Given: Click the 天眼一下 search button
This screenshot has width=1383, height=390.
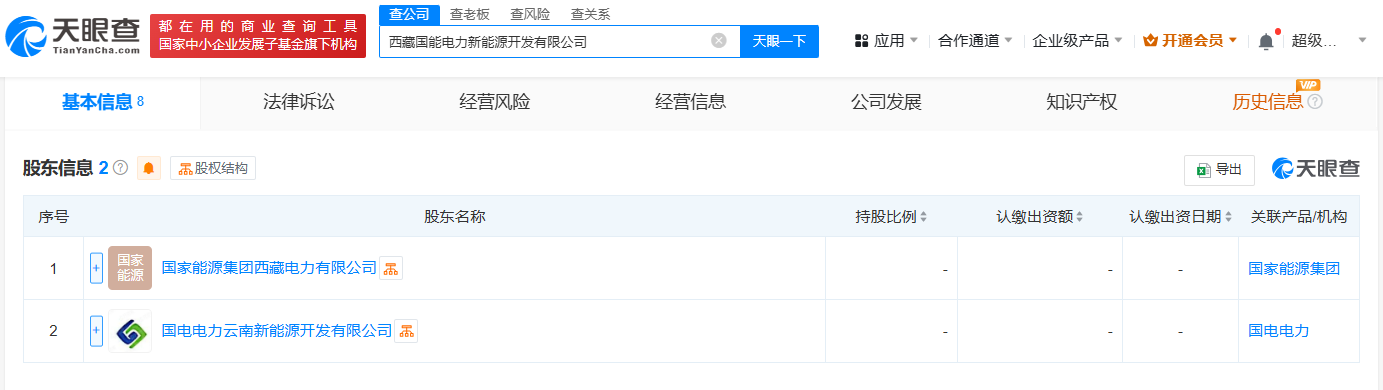Looking at the screenshot, I should [x=779, y=41].
